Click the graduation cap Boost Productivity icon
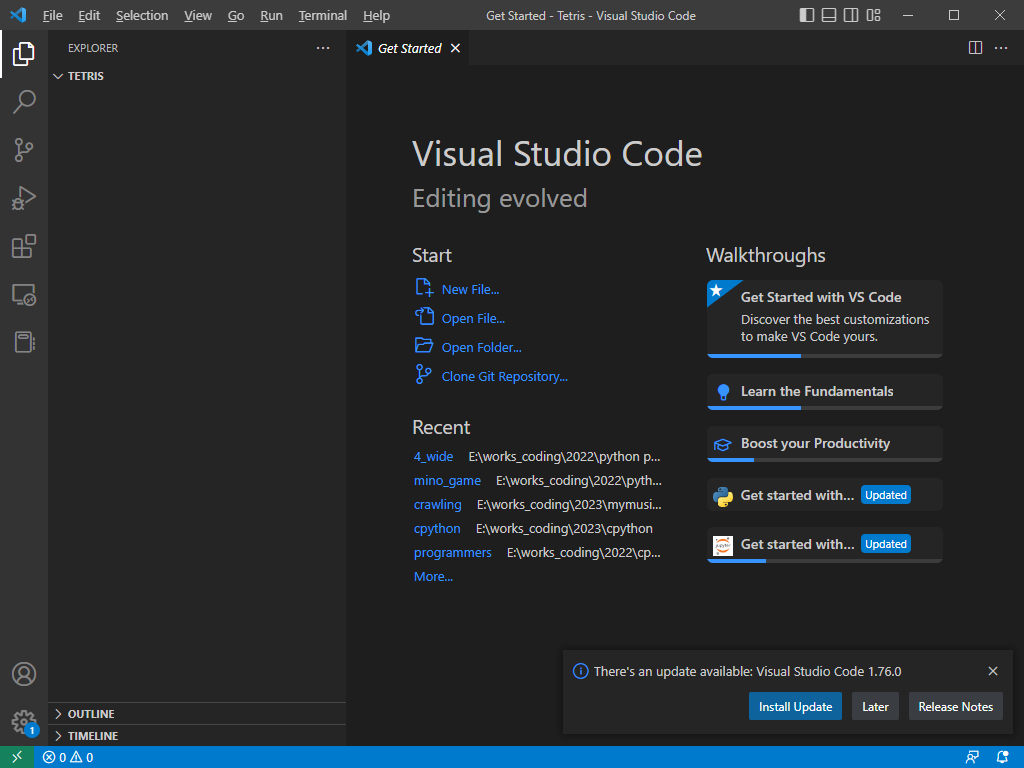1024x768 pixels. (x=722, y=445)
